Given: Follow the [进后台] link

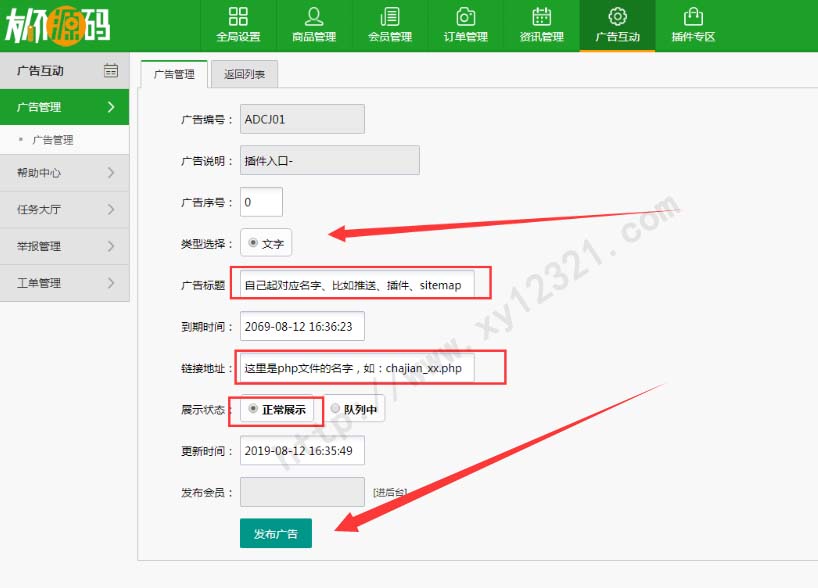Looking at the screenshot, I should (390, 492).
